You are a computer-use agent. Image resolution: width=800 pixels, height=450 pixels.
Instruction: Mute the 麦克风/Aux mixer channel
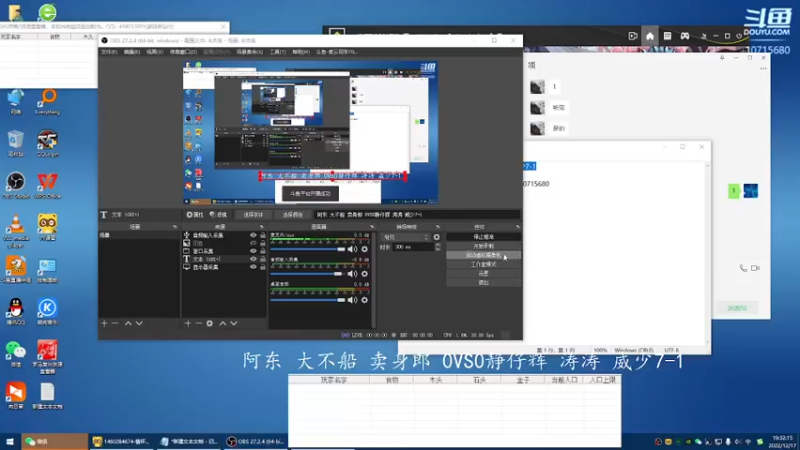tap(352, 249)
